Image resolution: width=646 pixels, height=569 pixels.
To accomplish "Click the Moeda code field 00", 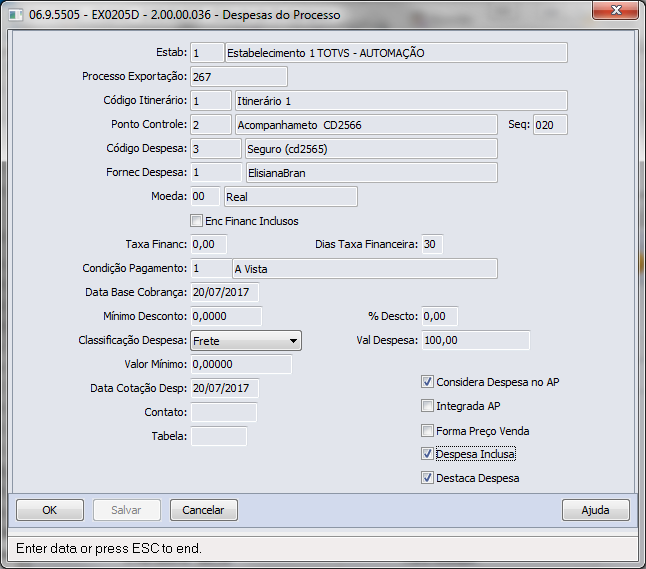I will pos(205,196).
